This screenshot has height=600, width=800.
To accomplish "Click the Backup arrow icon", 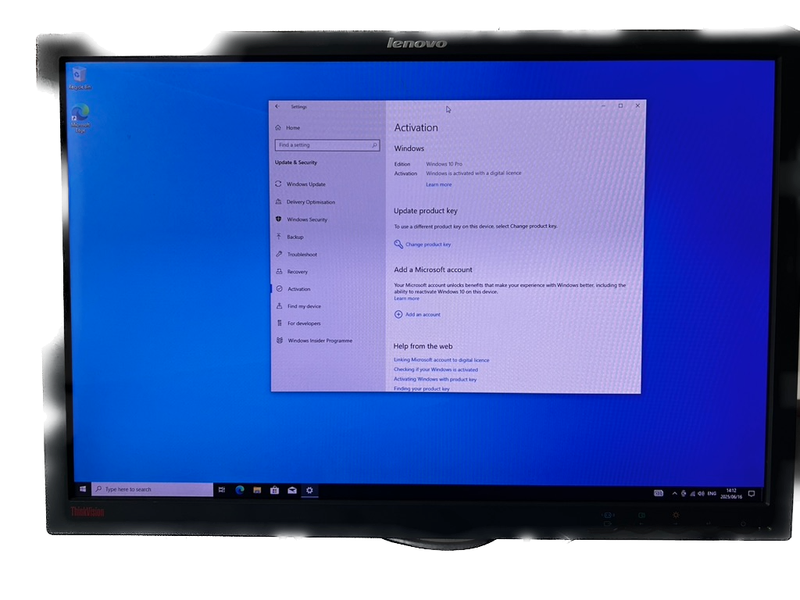I will (x=279, y=236).
